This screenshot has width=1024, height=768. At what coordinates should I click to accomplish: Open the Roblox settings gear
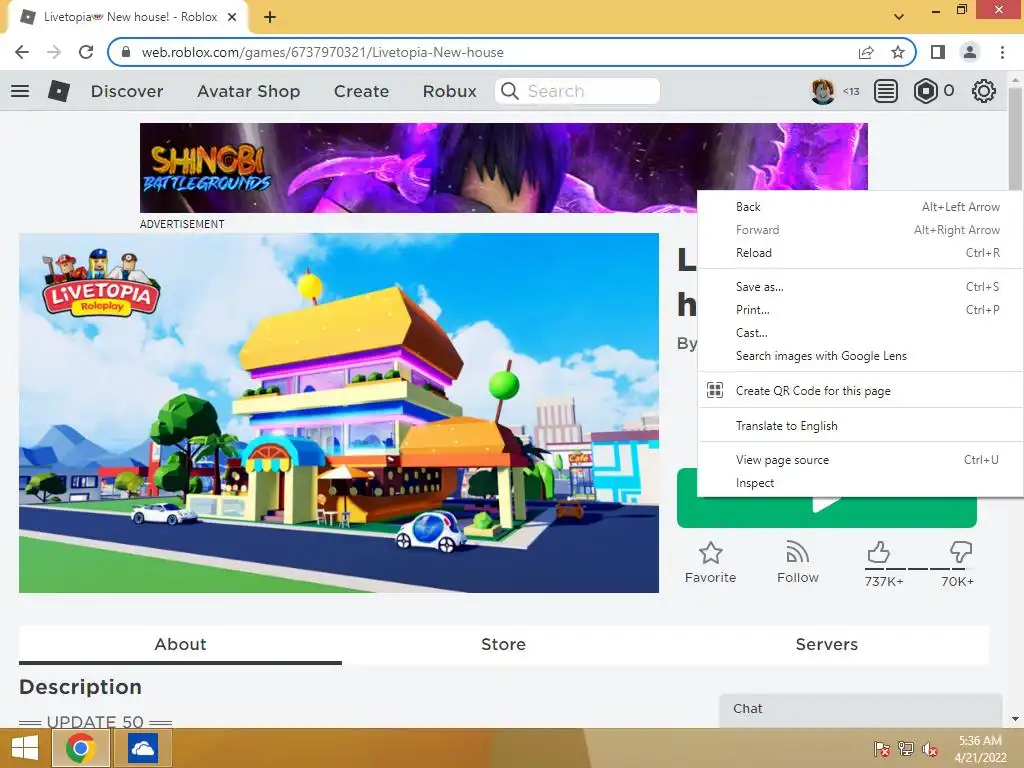984,91
